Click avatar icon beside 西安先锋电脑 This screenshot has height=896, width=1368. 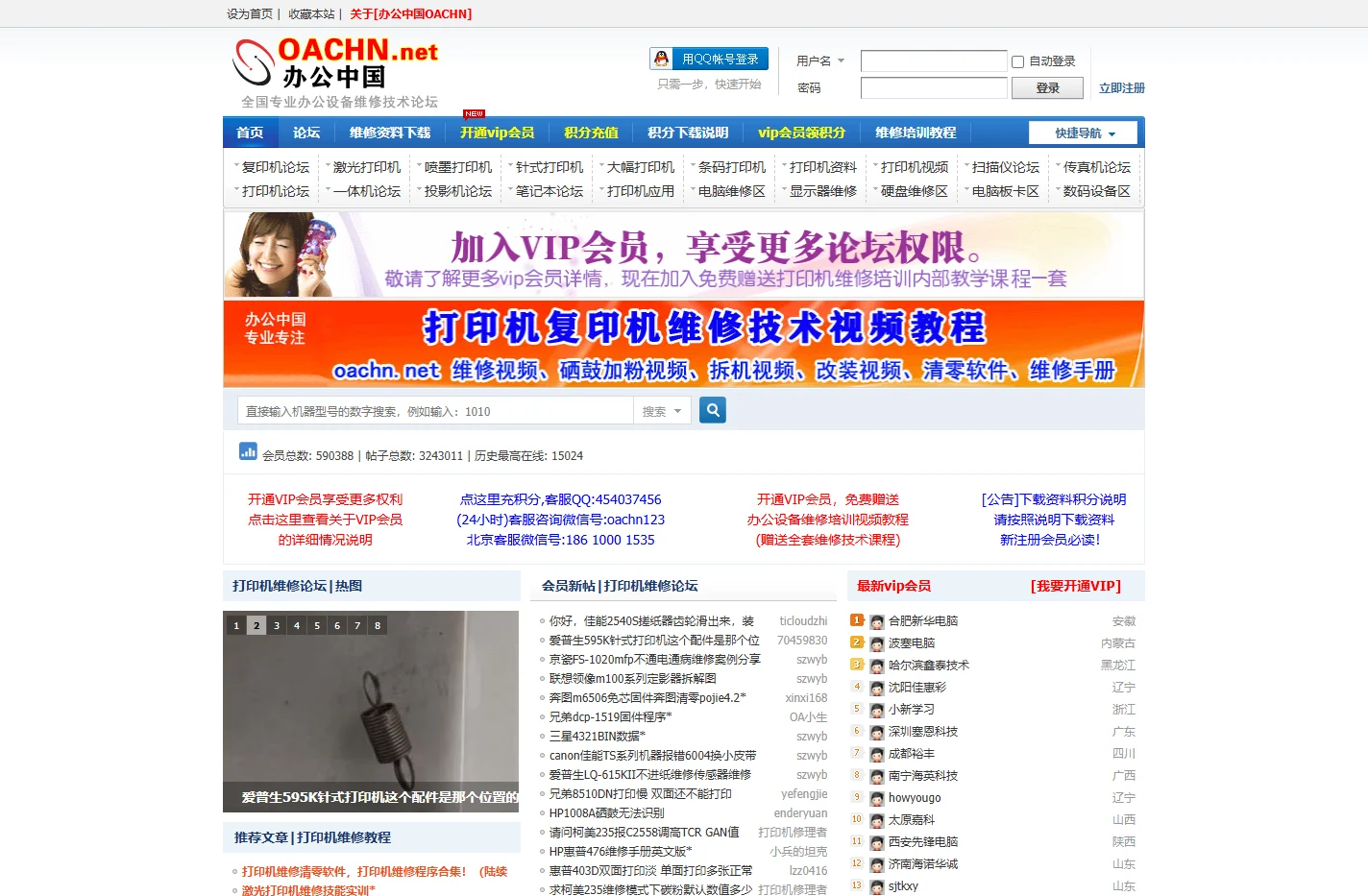(876, 843)
